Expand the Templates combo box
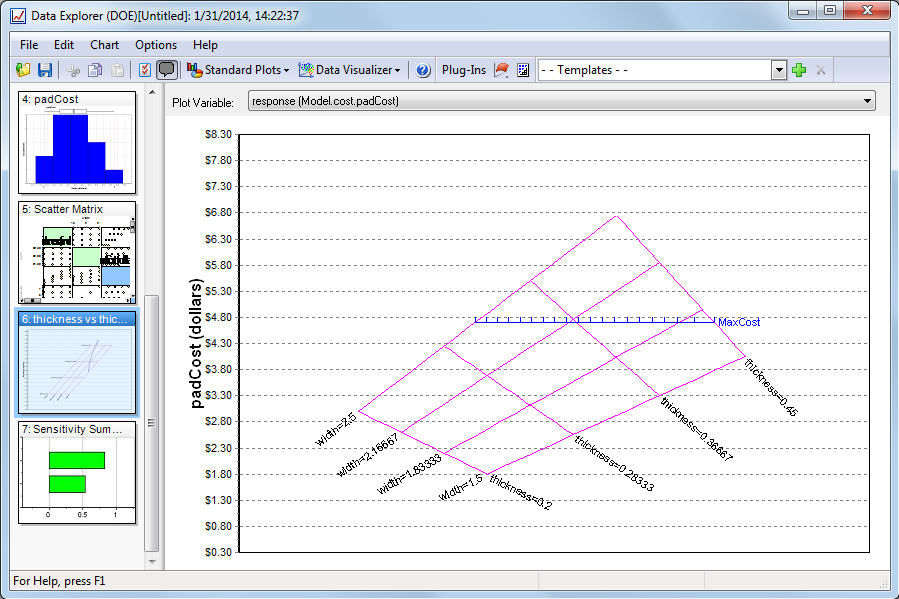The height and width of the screenshot is (599, 899). [x=779, y=70]
